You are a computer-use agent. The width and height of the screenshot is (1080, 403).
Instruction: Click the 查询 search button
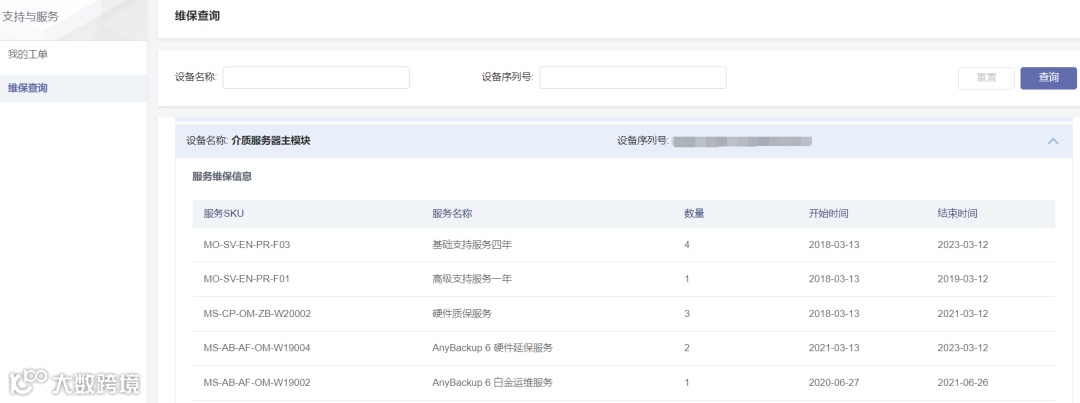[x=1048, y=78]
